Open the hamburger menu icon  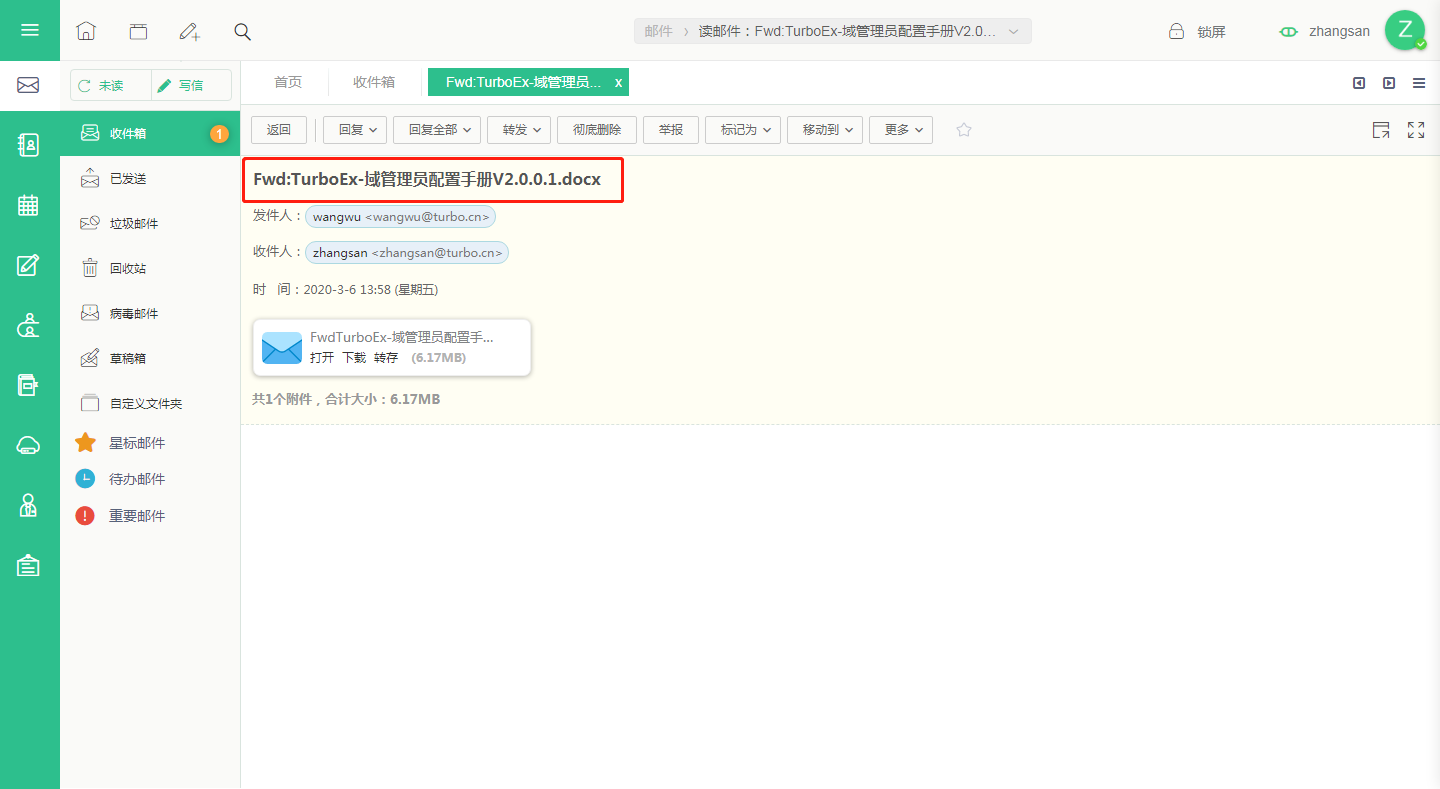point(30,30)
